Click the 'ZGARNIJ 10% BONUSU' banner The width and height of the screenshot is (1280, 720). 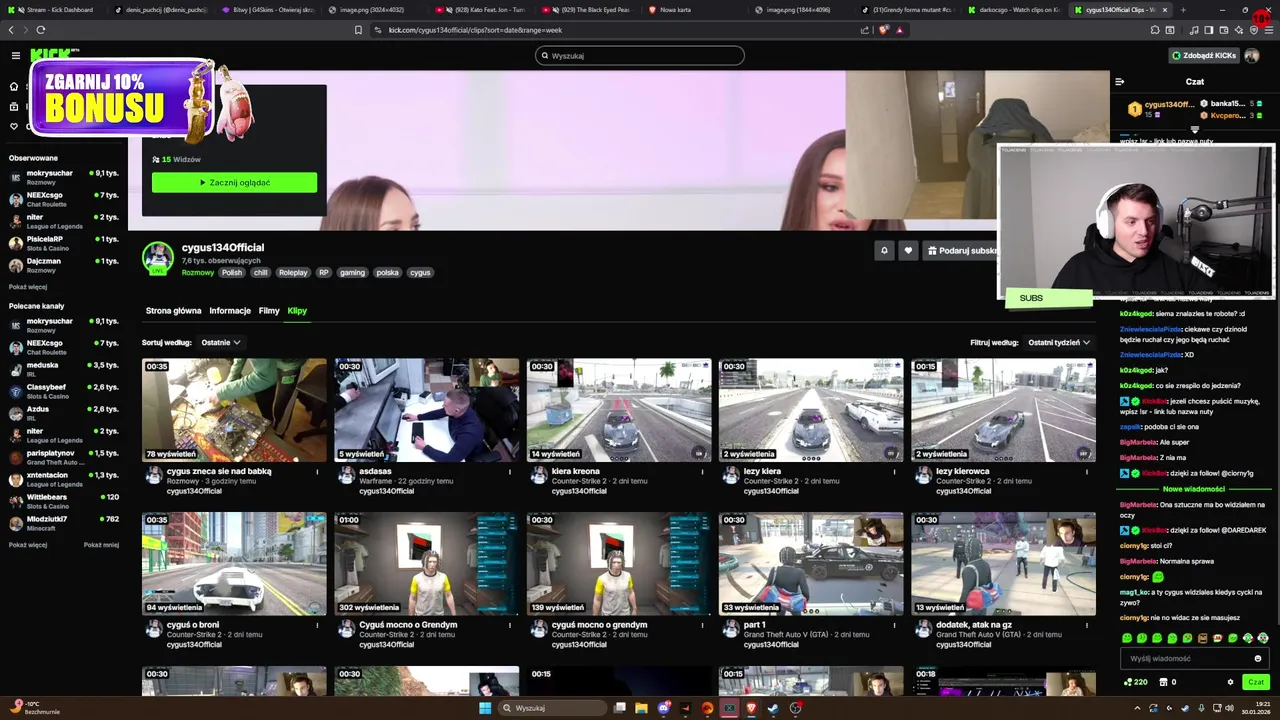[122, 99]
